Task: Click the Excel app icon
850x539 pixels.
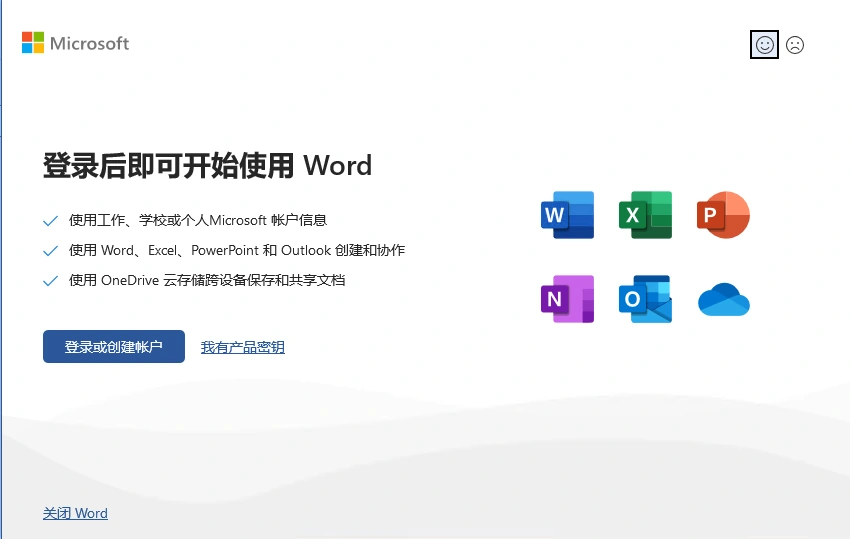Action: coord(645,215)
